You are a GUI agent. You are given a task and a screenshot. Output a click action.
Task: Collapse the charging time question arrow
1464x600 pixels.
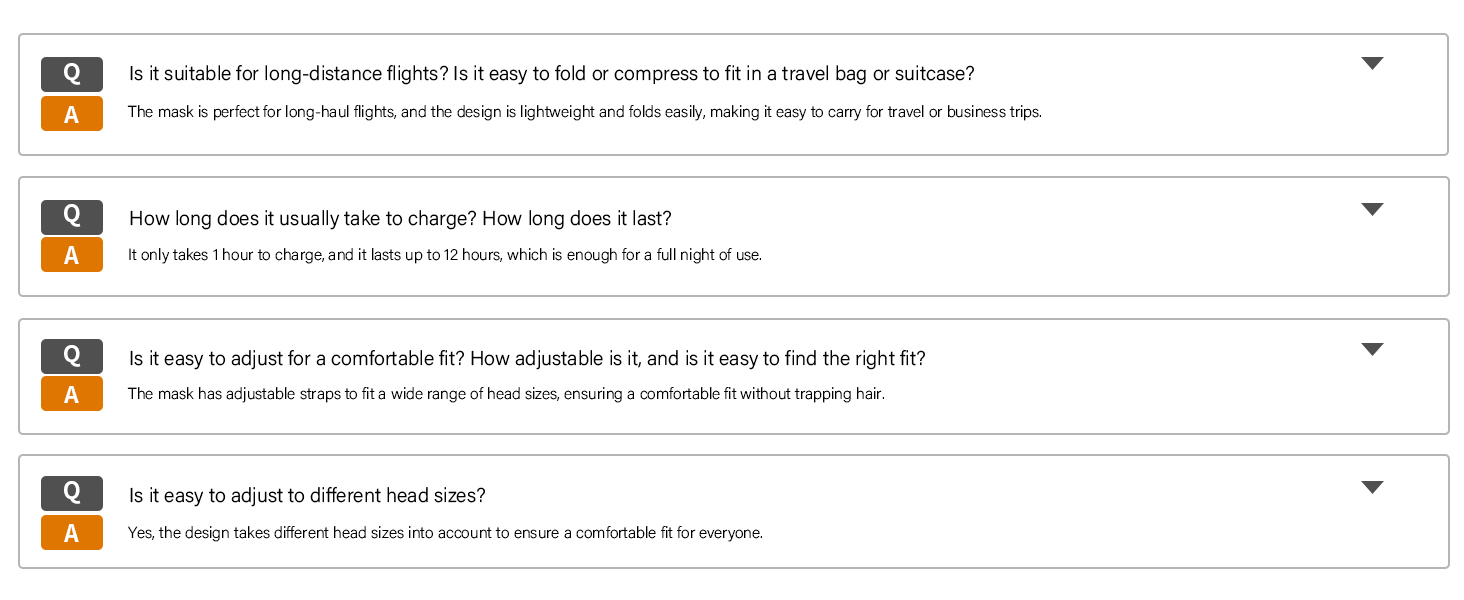tap(1372, 210)
